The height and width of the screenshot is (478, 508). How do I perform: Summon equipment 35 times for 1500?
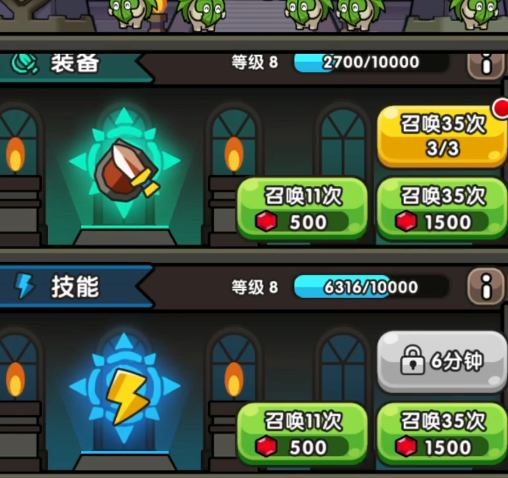(442, 208)
